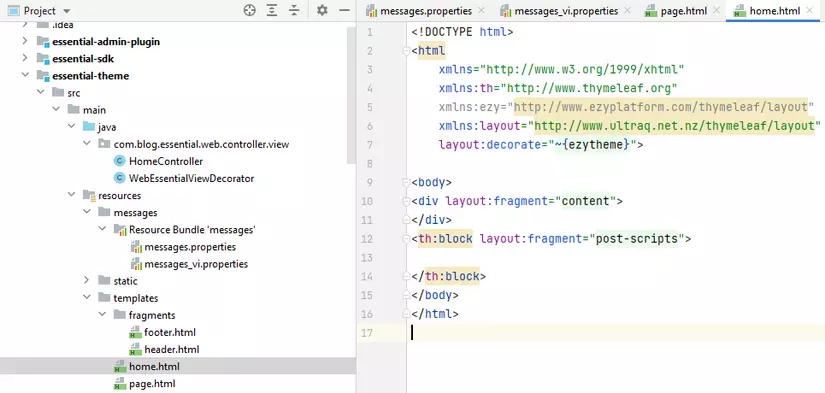Fold the content div at line 10

coord(406,201)
